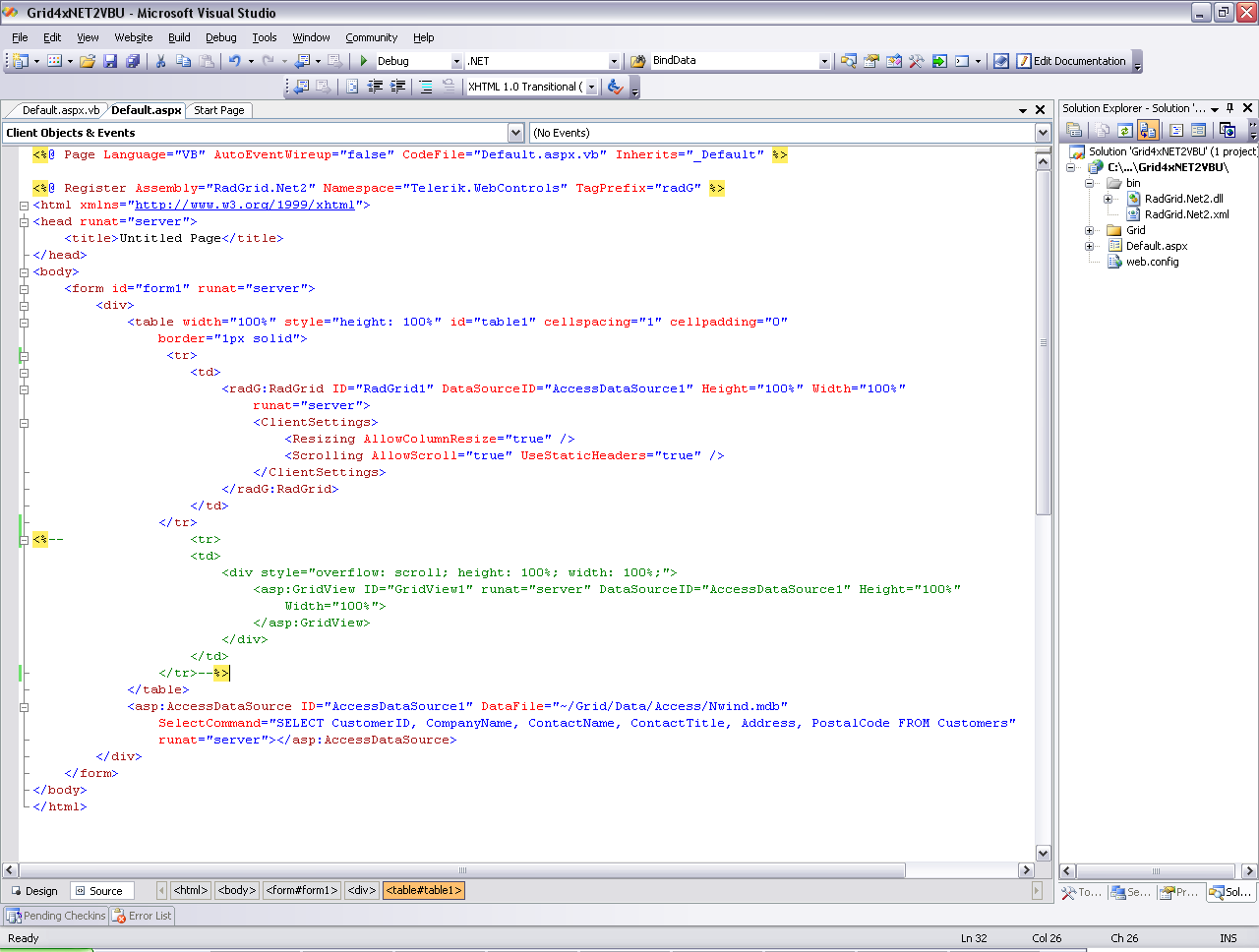Open the Error List panel tab
Viewport: 1259px width, 952px height.
[143, 916]
